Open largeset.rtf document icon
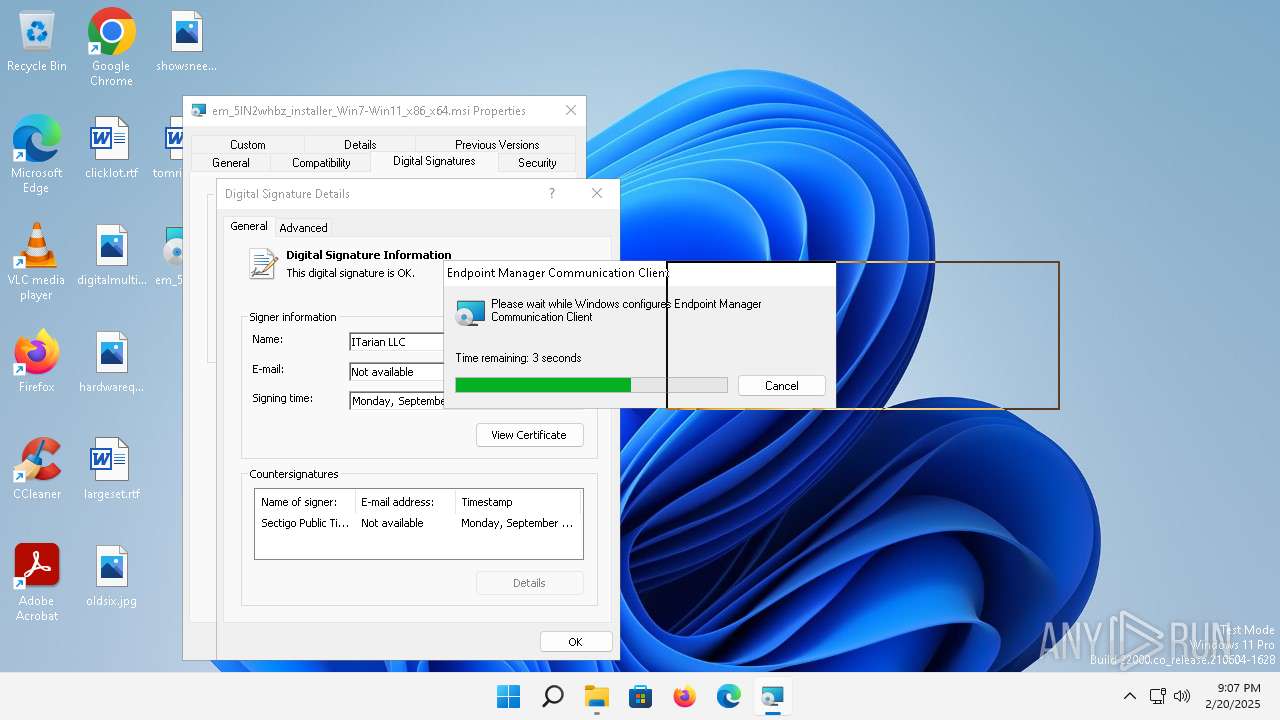 (x=111, y=469)
